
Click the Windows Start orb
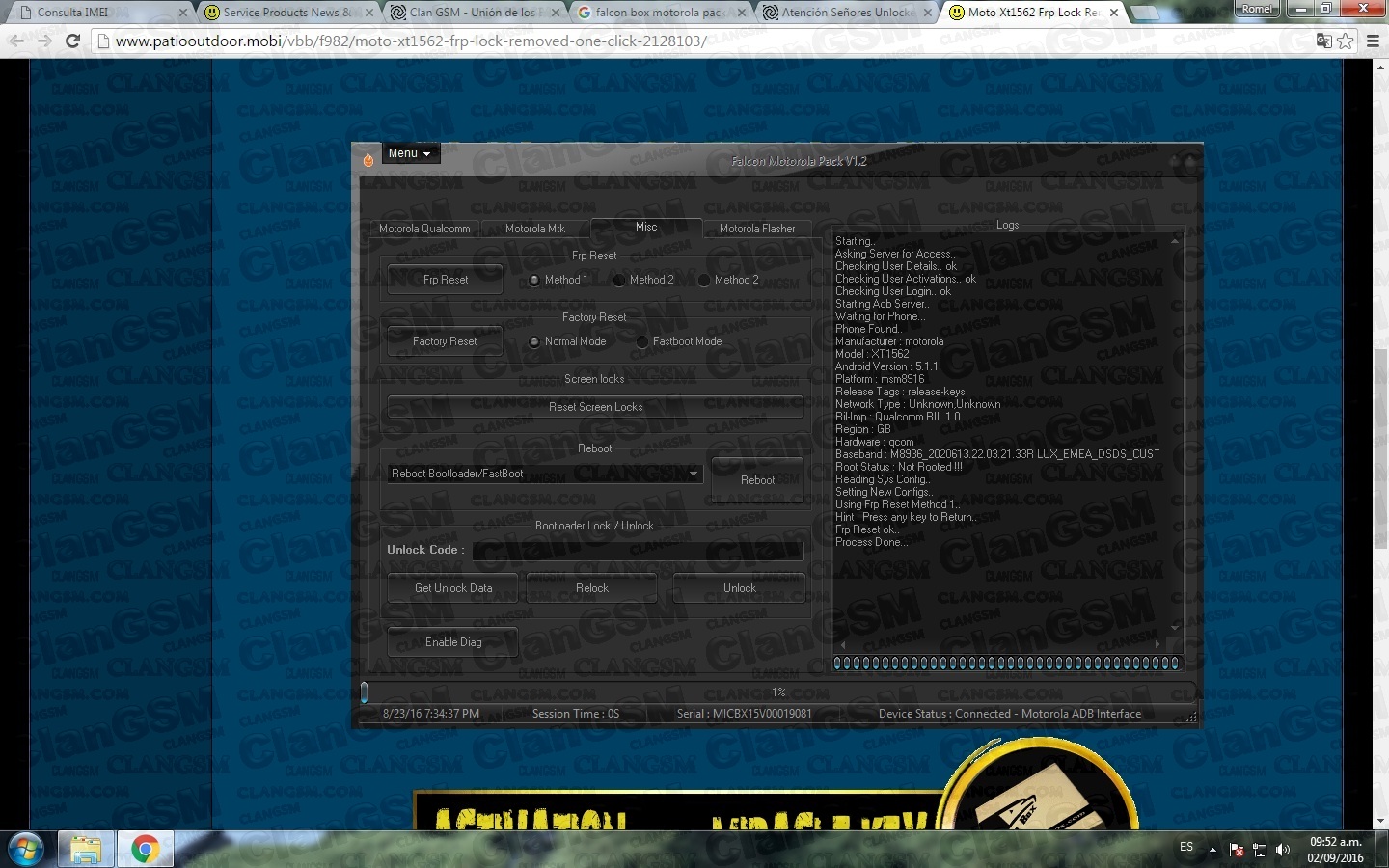coord(26,850)
